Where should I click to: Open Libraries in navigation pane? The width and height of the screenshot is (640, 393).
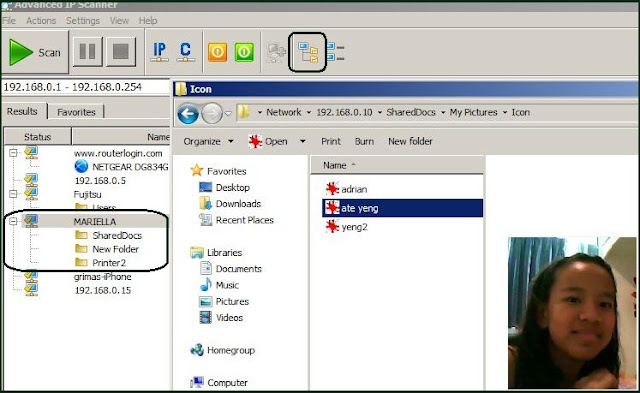pyautogui.click(x=216, y=253)
